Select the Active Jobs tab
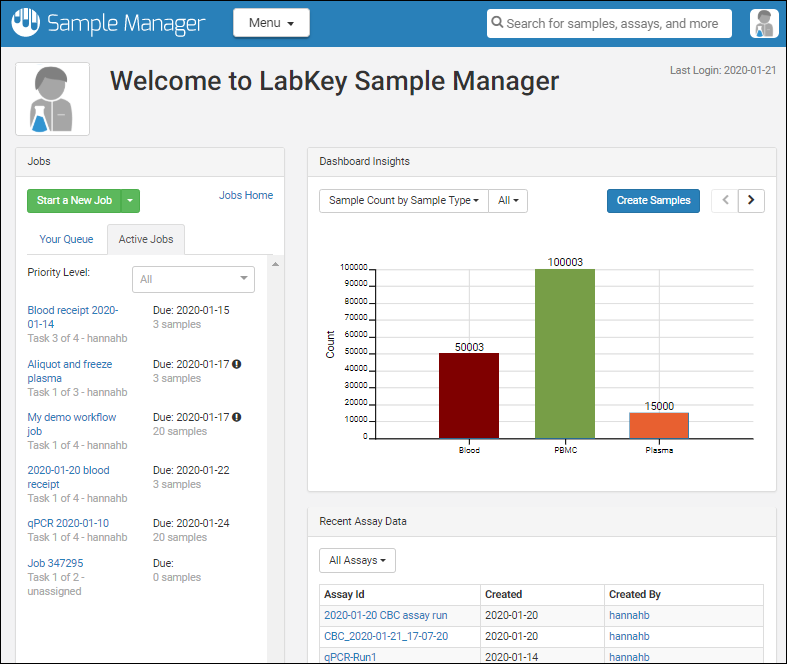The height and width of the screenshot is (664, 787). [x=146, y=239]
